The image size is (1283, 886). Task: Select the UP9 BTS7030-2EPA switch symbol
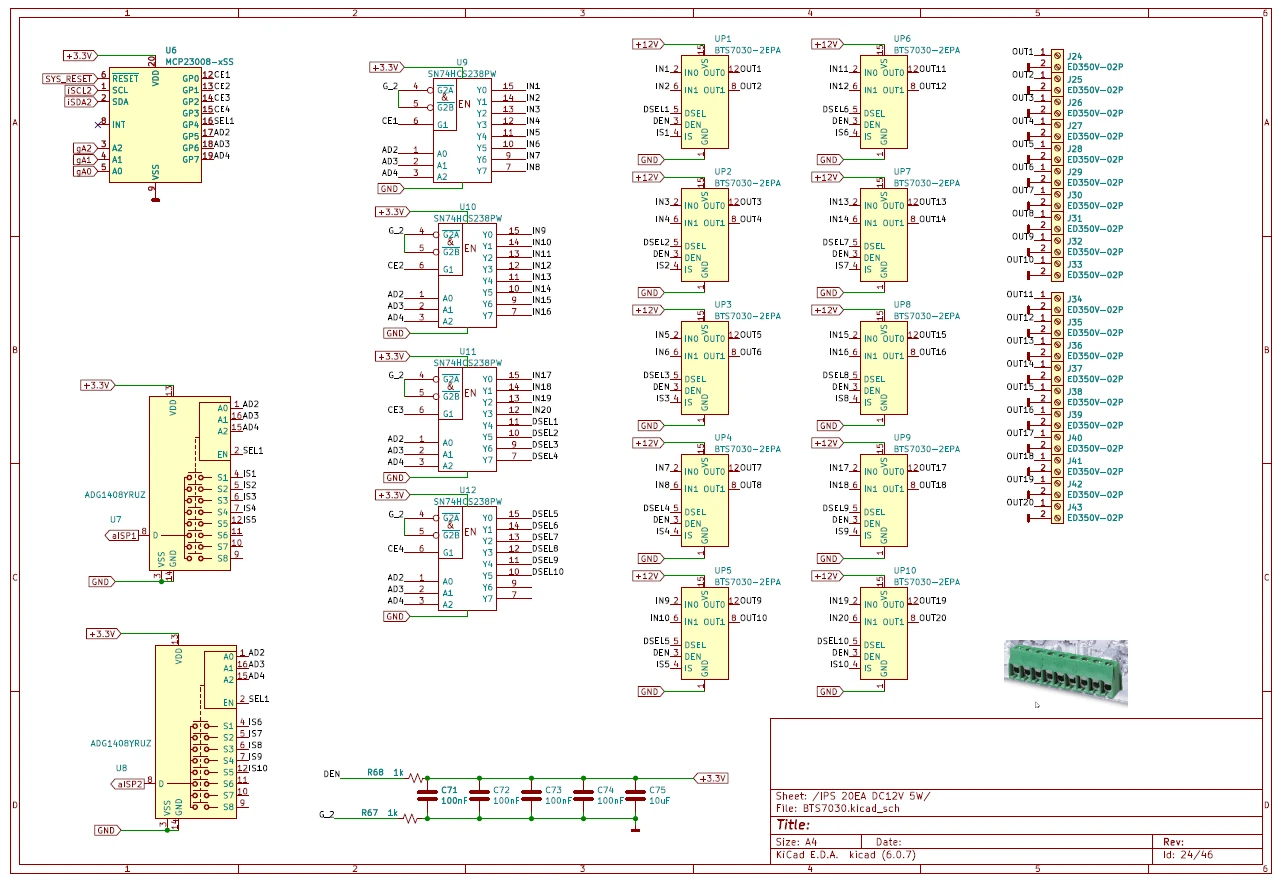(x=885, y=501)
